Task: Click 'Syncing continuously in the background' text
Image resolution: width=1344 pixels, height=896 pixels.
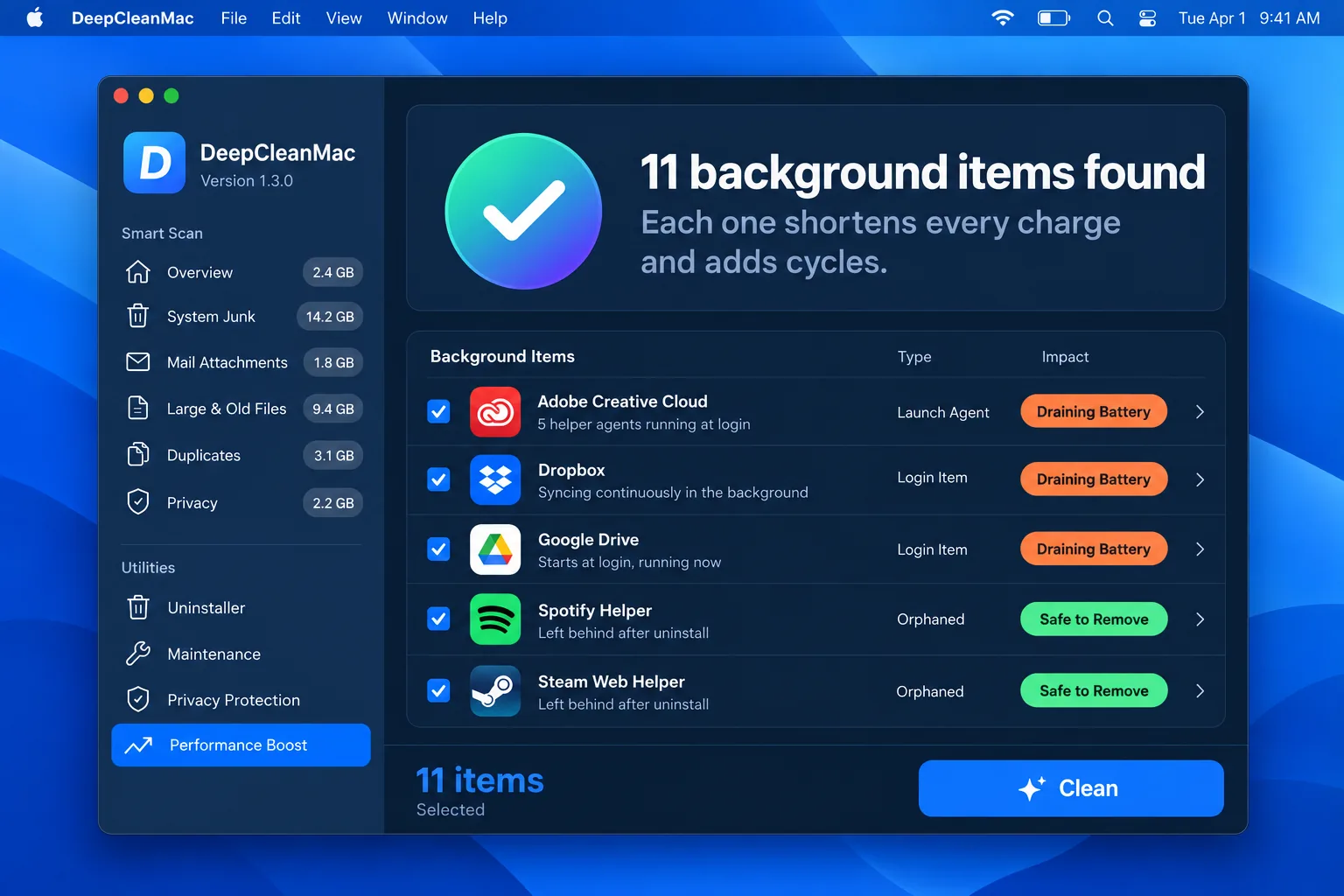Action: [673, 493]
